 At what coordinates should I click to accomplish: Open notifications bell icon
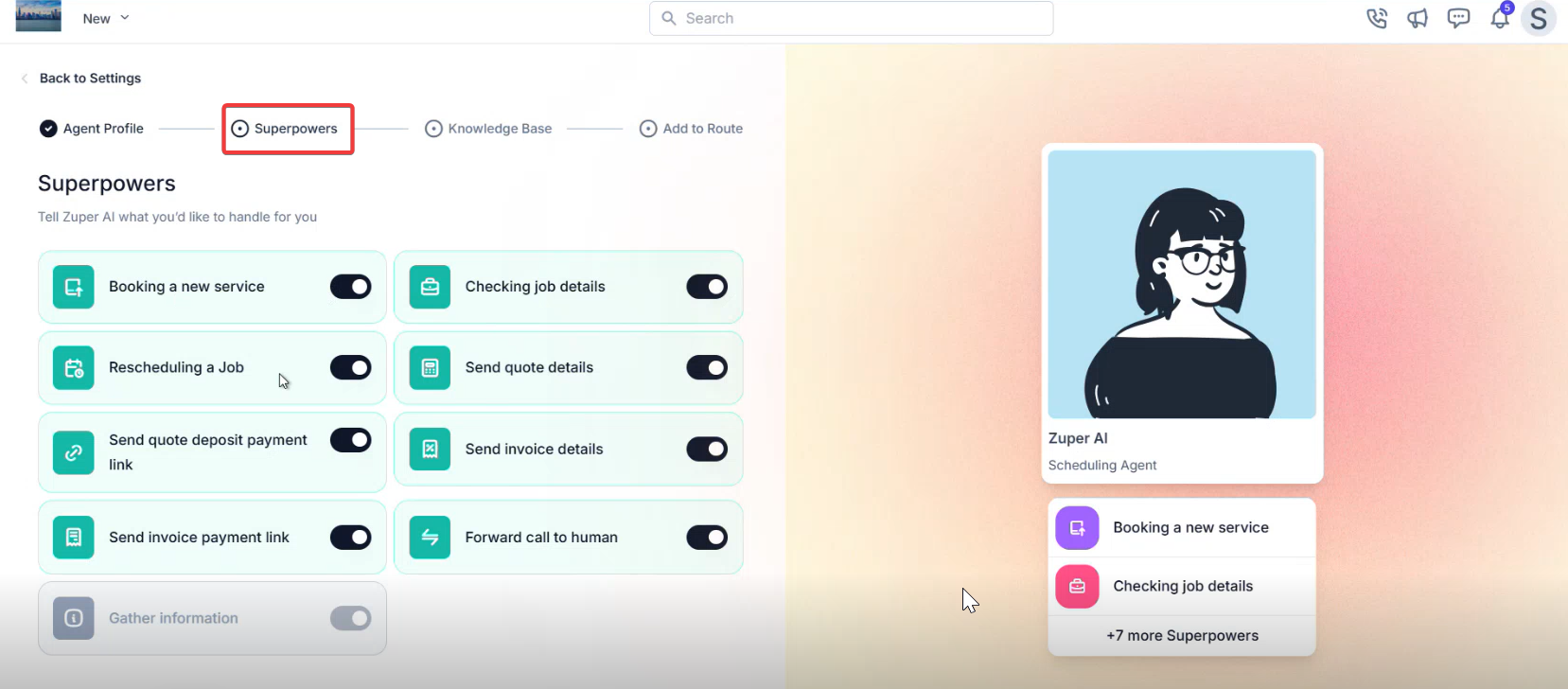(1500, 18)
